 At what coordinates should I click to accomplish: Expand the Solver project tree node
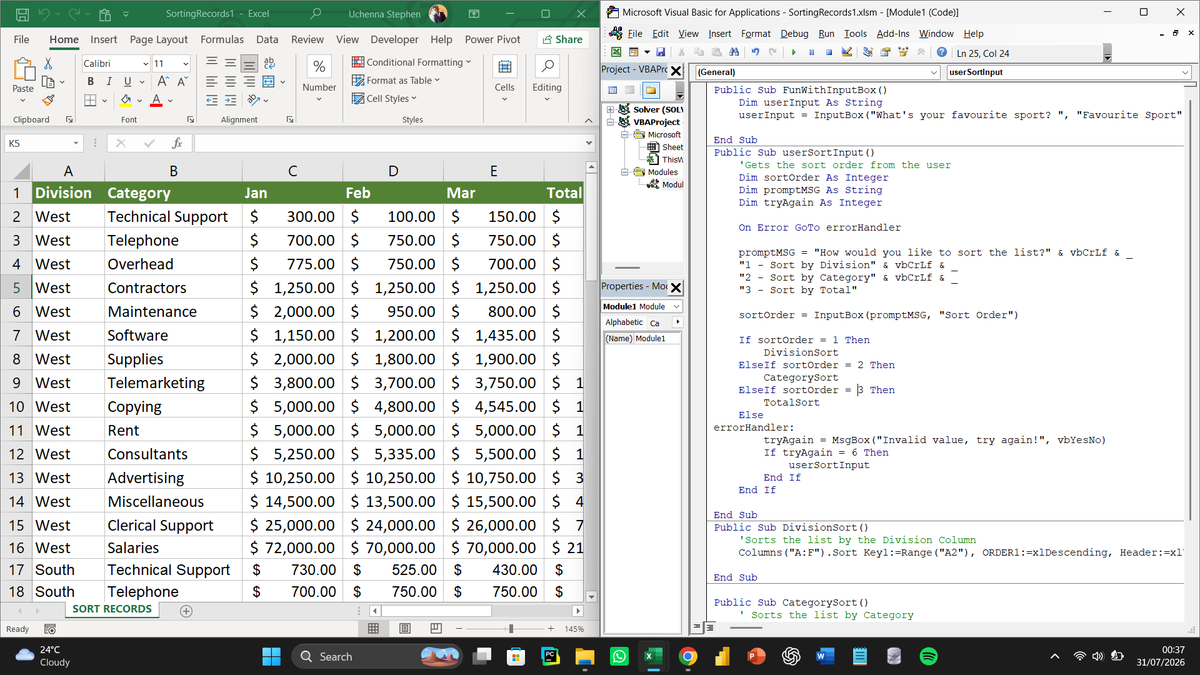[x=610, y=109]
